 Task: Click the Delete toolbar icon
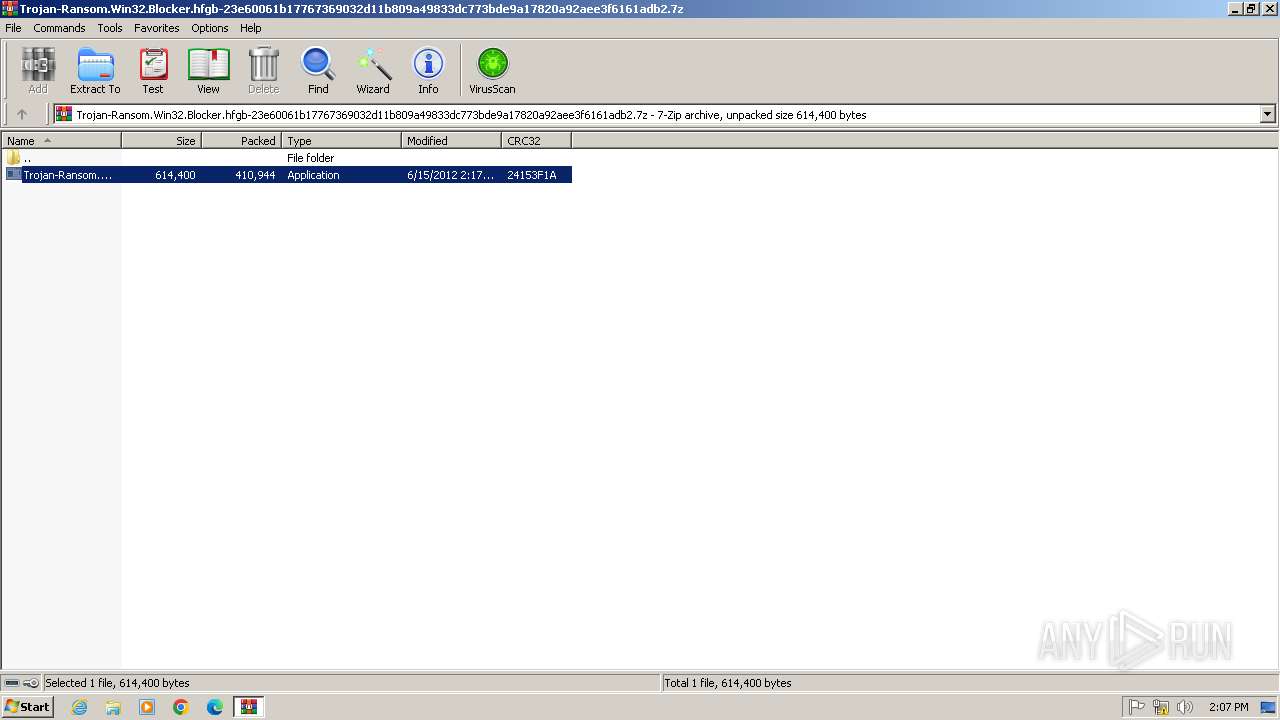click(263, 71)
